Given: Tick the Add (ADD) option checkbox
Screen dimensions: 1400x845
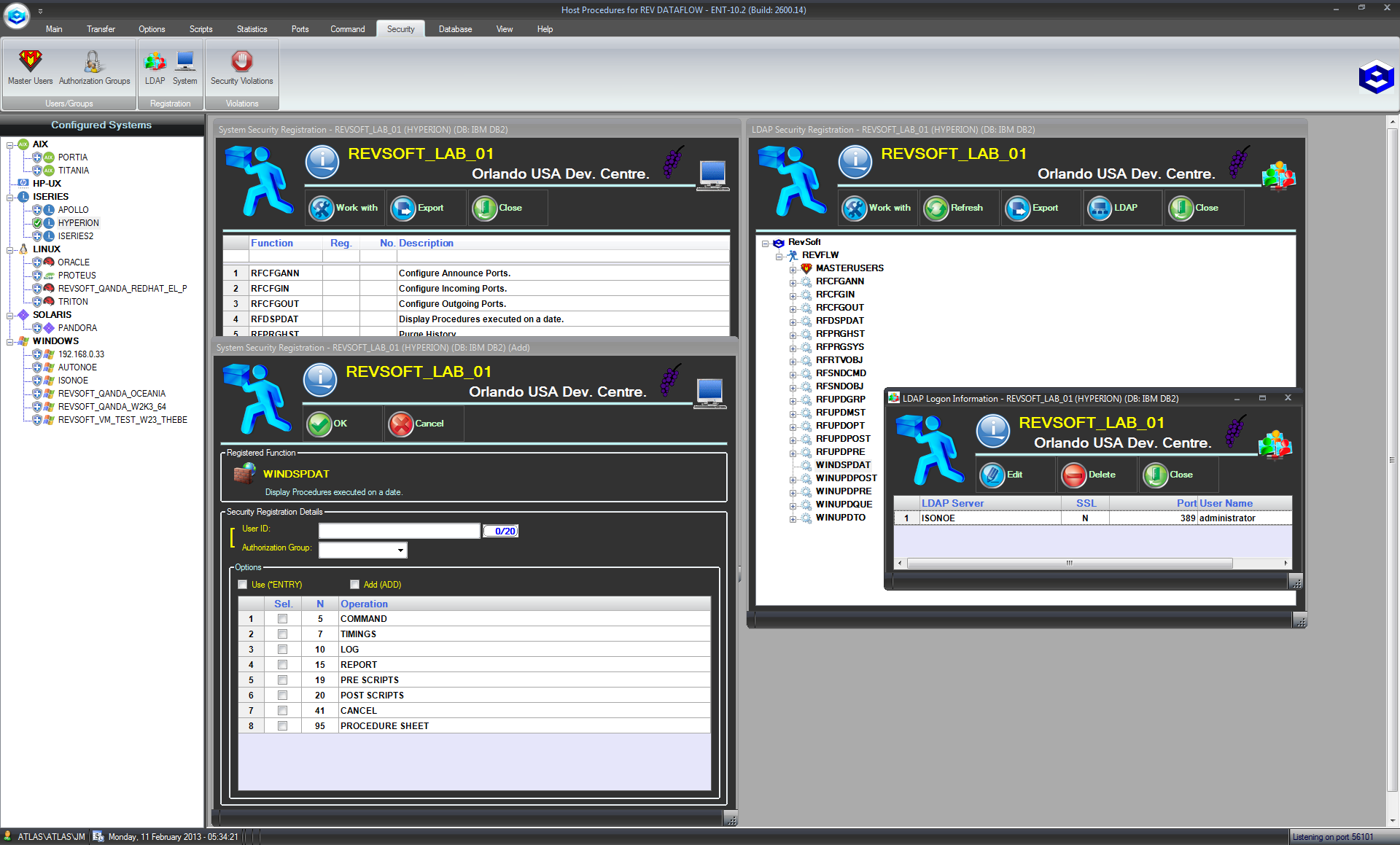Looking at the screenshot, I should (355, 585).
